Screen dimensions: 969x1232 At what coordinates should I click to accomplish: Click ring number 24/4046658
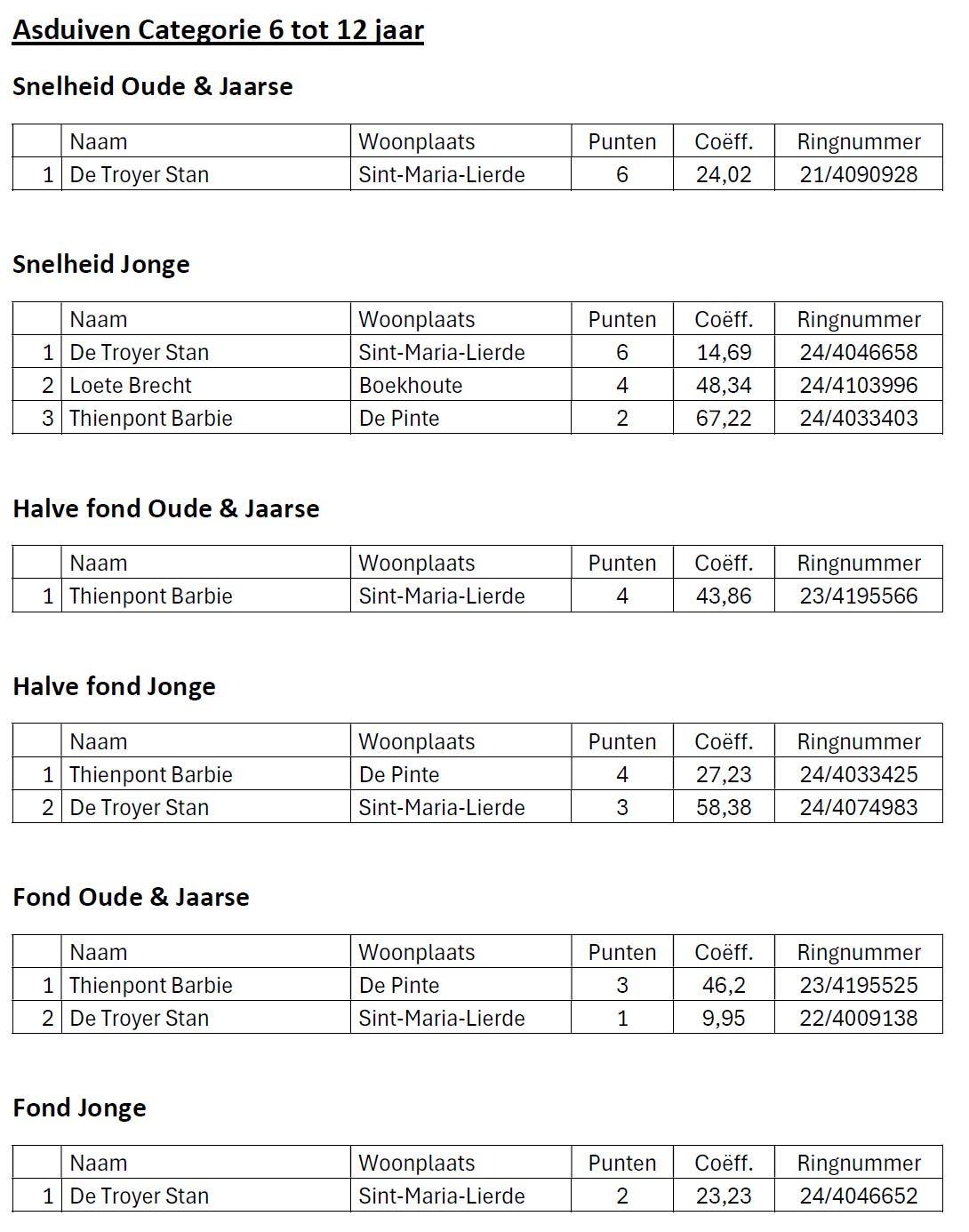pyautogui.click(x=858, y=352)
